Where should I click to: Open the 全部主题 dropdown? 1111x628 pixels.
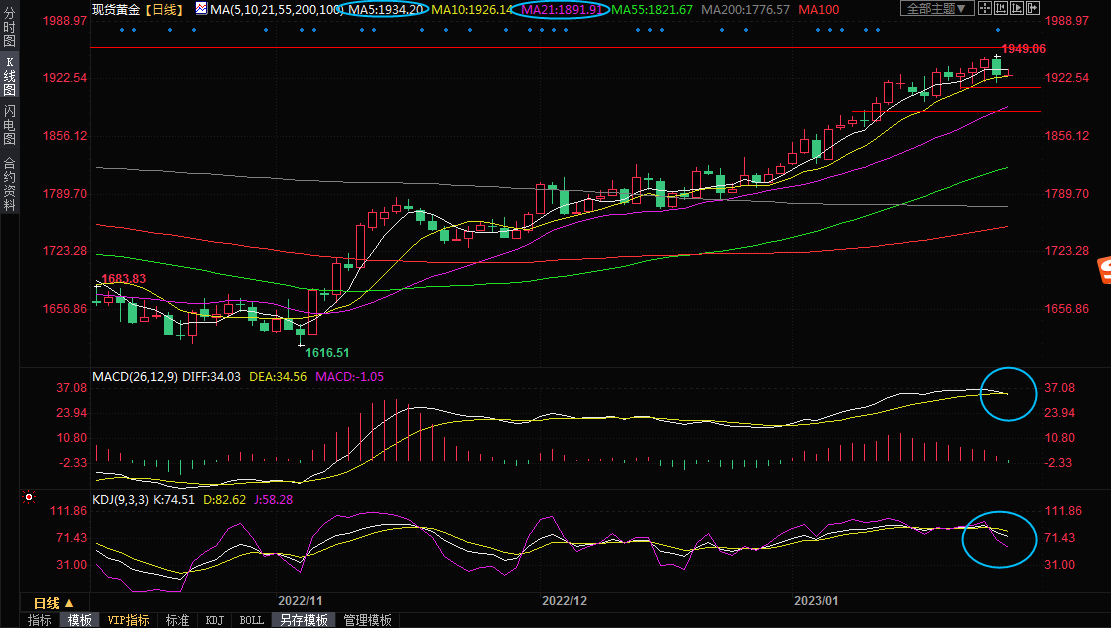[x=937, y=9]
